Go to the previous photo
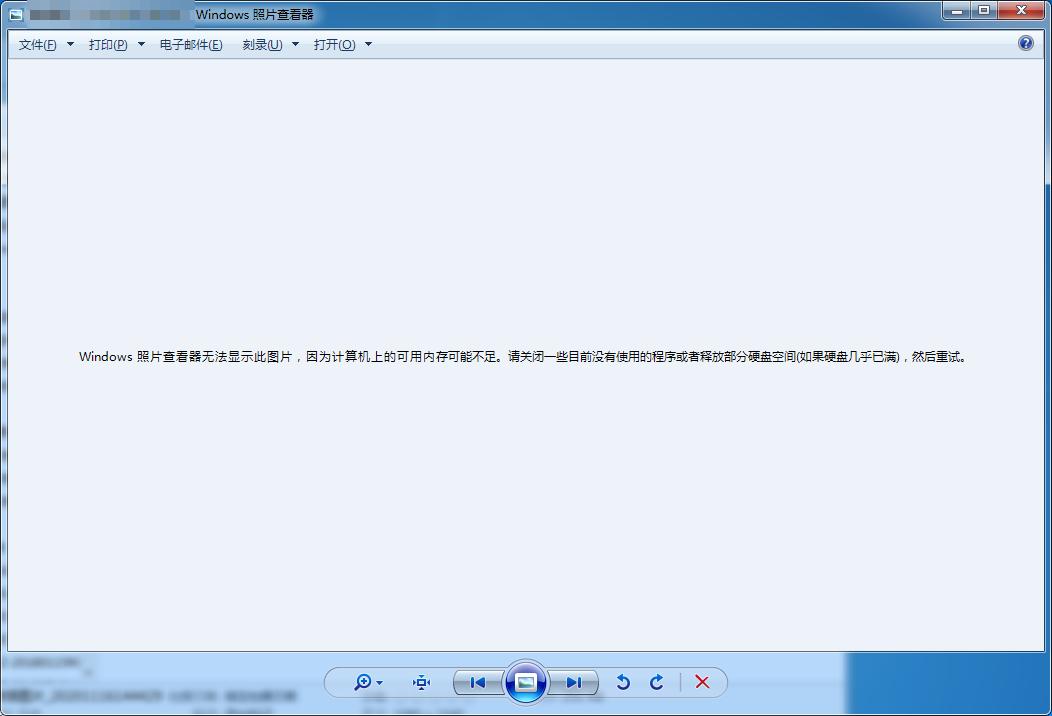 [478, 682]
